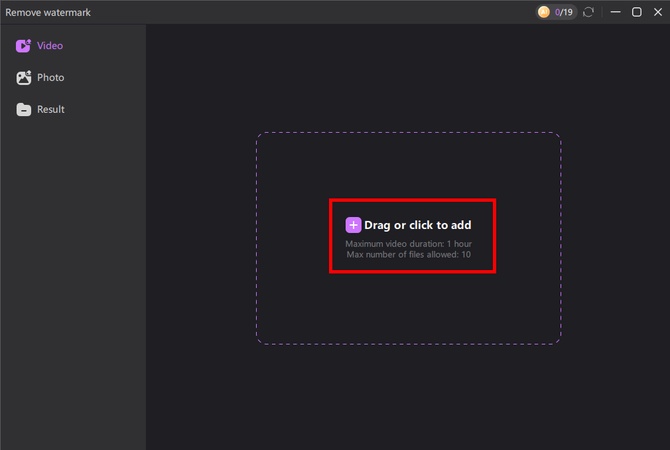Screen dimensions: 670x450
Task: Open the Result tab label
Action: coord(51,110)
